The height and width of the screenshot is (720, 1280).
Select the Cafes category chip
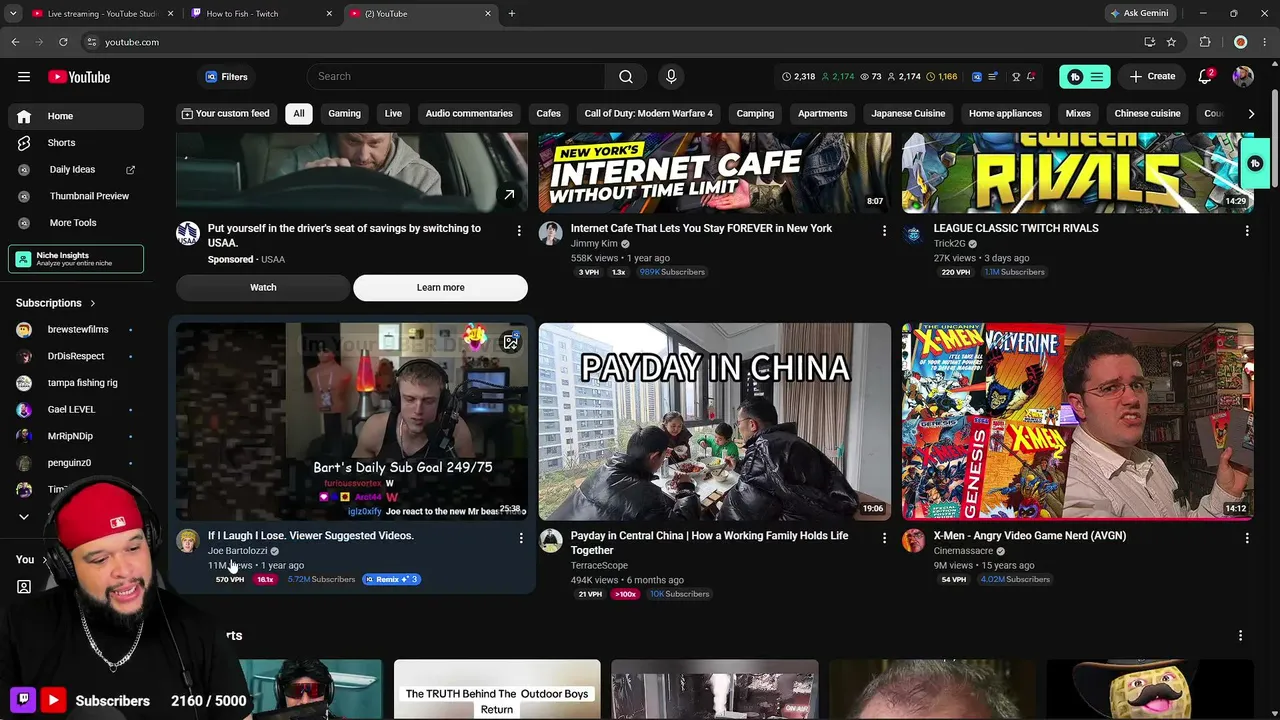pos(548,114)
